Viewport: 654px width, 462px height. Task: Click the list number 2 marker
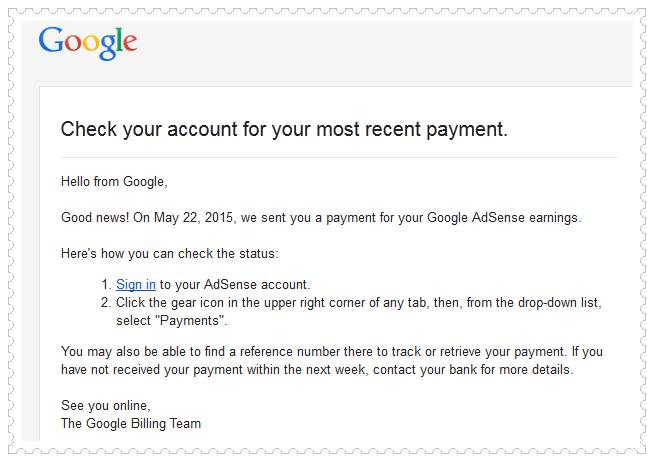(x=106, y=302)
